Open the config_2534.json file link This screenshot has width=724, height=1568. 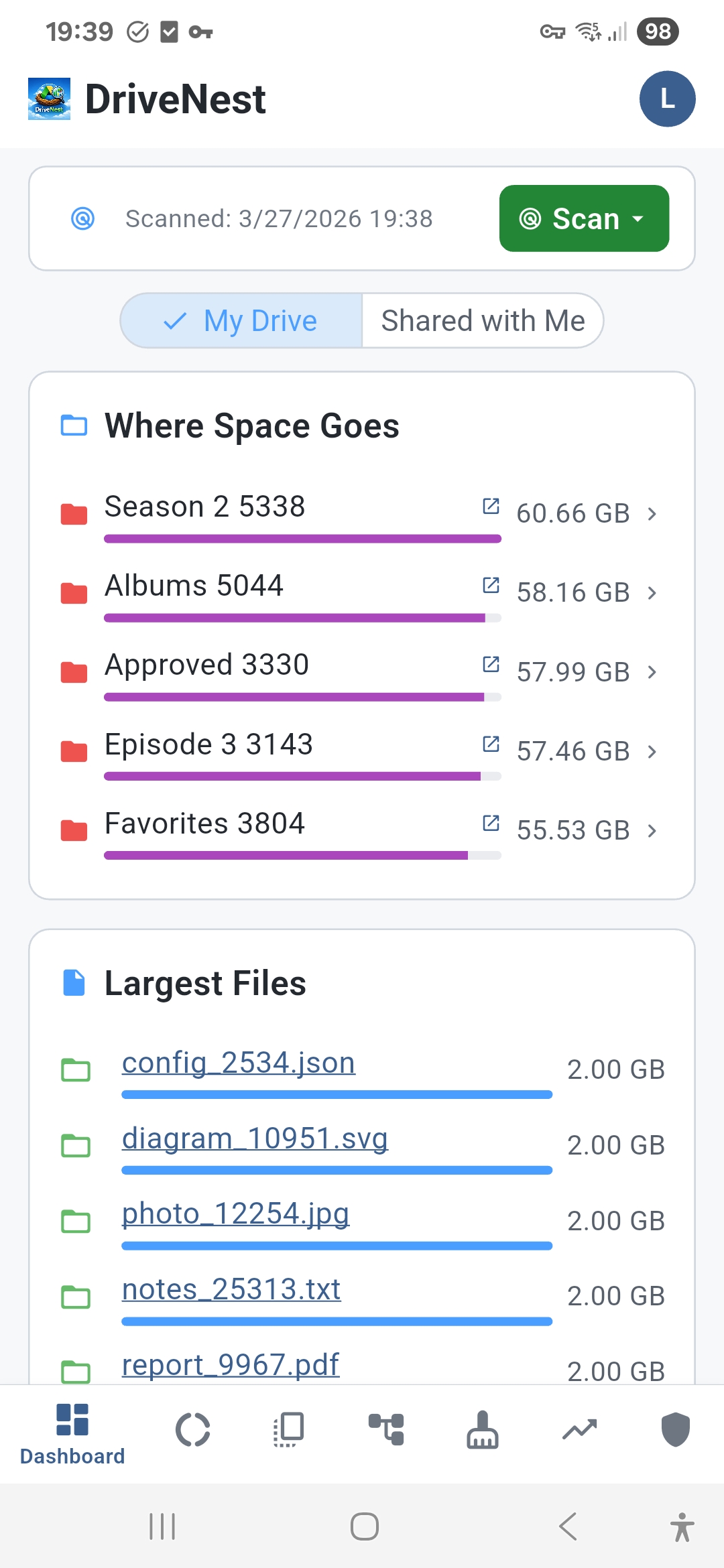(x=239, y=1063)
